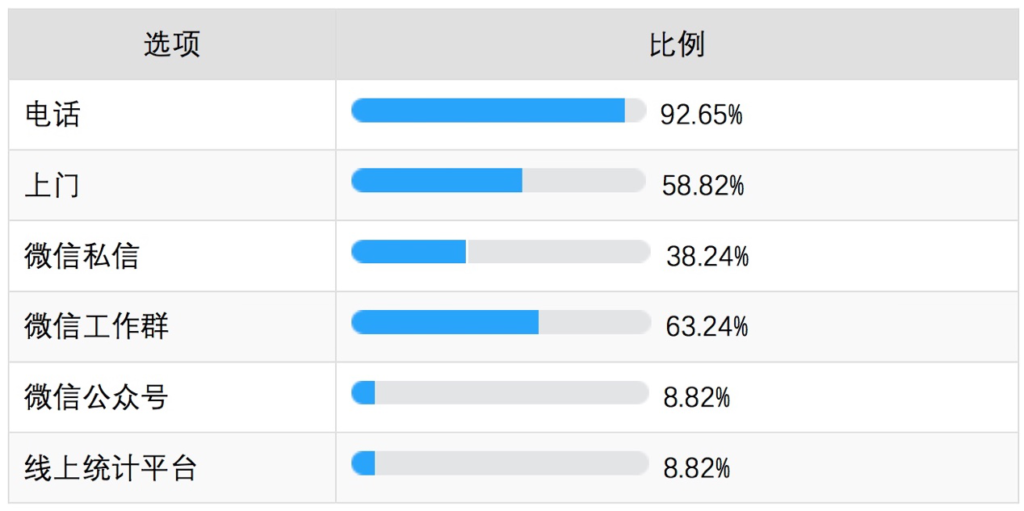Screen dimensions: 1024x511
Task: Click the 微信私信 progress bar
Action: (501, 252)
